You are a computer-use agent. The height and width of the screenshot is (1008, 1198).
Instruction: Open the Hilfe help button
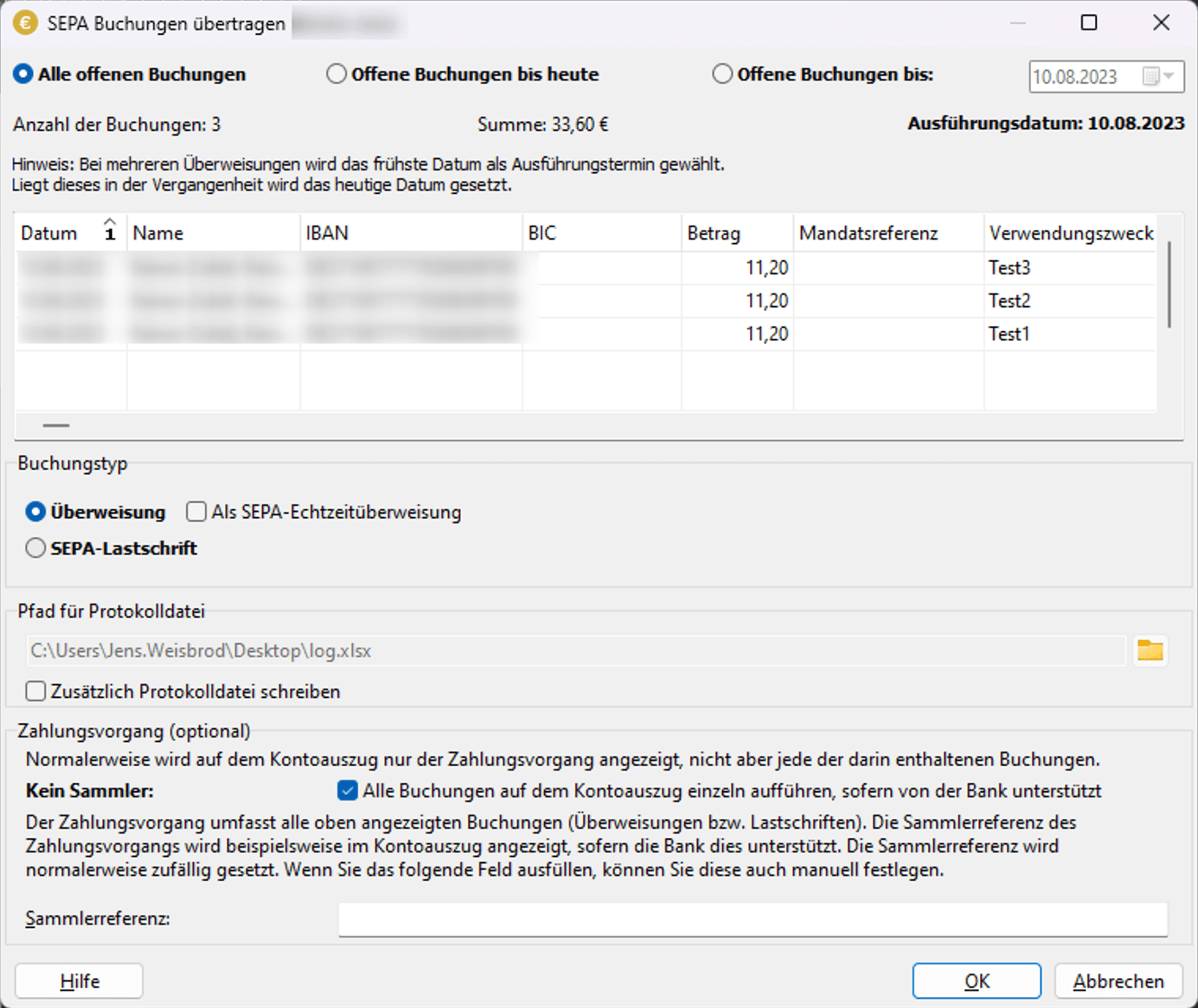pos(79,981)
